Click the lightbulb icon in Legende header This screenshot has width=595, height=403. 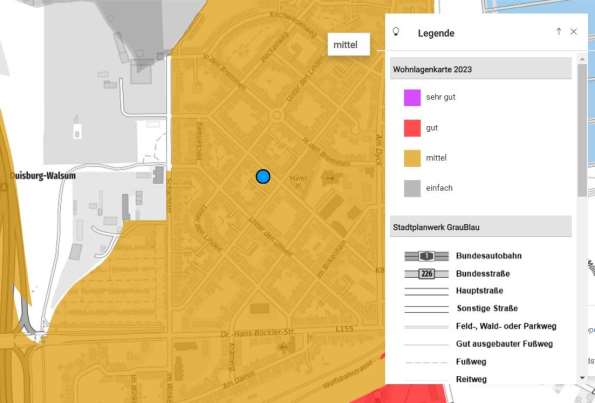396,31
